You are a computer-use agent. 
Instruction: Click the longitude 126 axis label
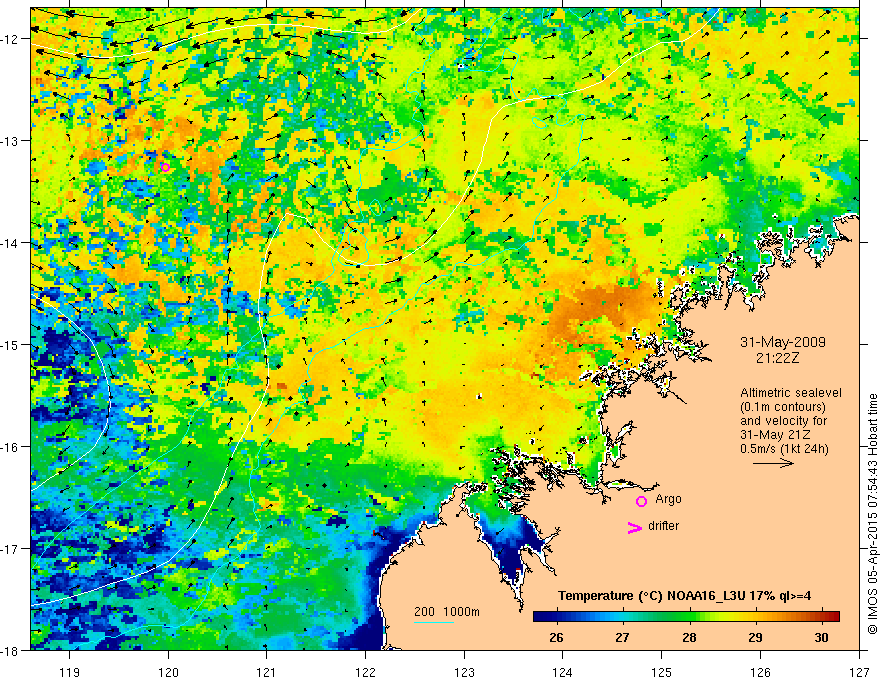click(x=760, y=672)
